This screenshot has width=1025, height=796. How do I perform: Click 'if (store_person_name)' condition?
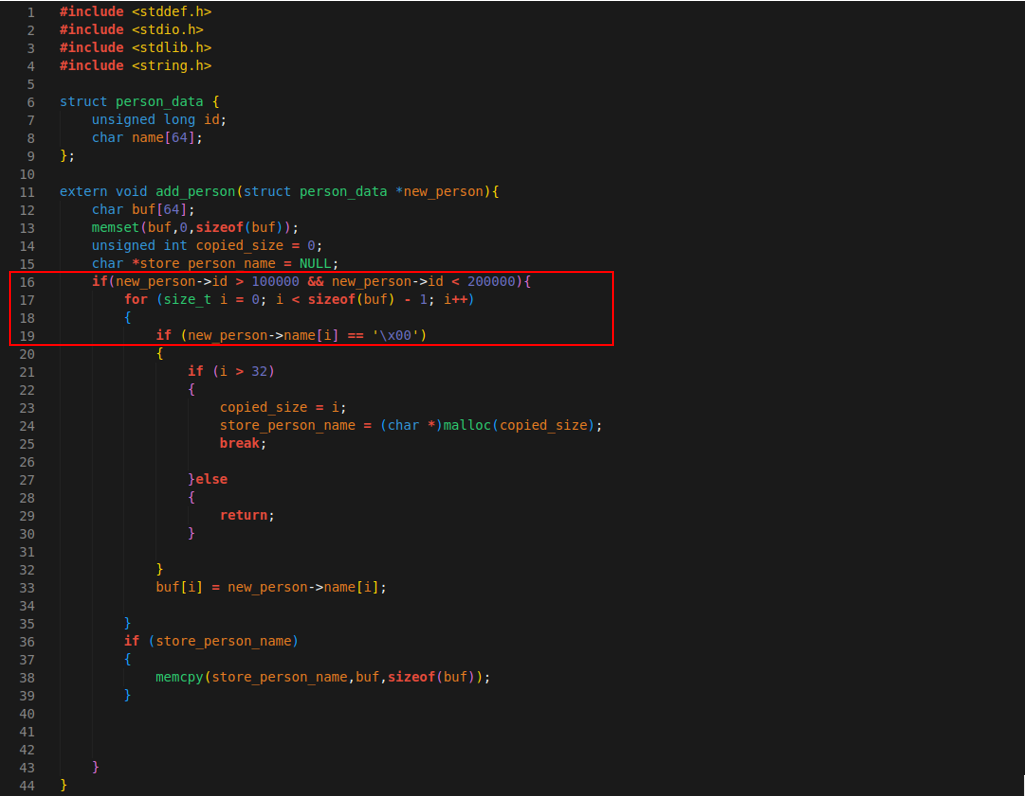click(211, 641)
